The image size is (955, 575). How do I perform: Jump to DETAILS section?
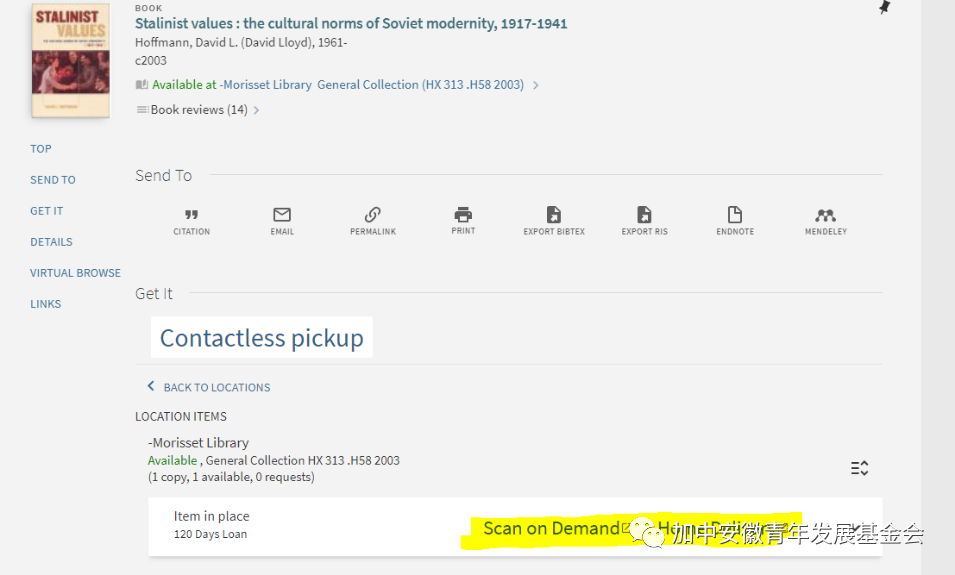pyautogui.click(x=51, y=242)
